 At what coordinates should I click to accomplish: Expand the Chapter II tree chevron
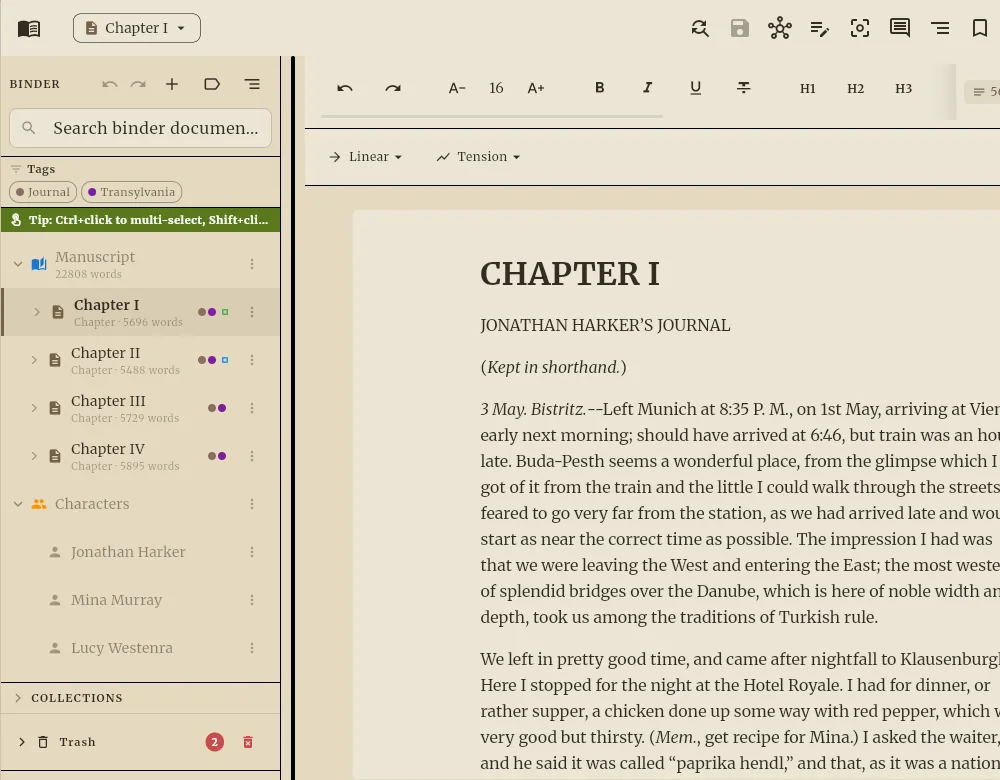tap(34, 360)
